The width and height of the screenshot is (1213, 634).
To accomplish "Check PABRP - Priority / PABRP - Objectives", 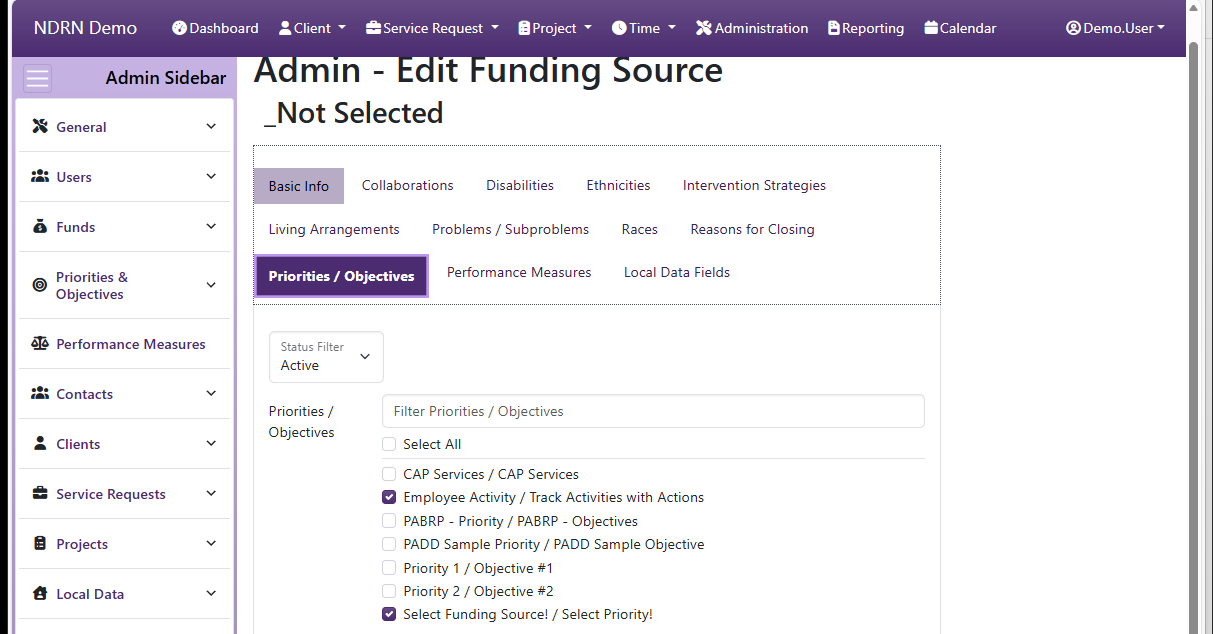I will (x=389, y=521).
